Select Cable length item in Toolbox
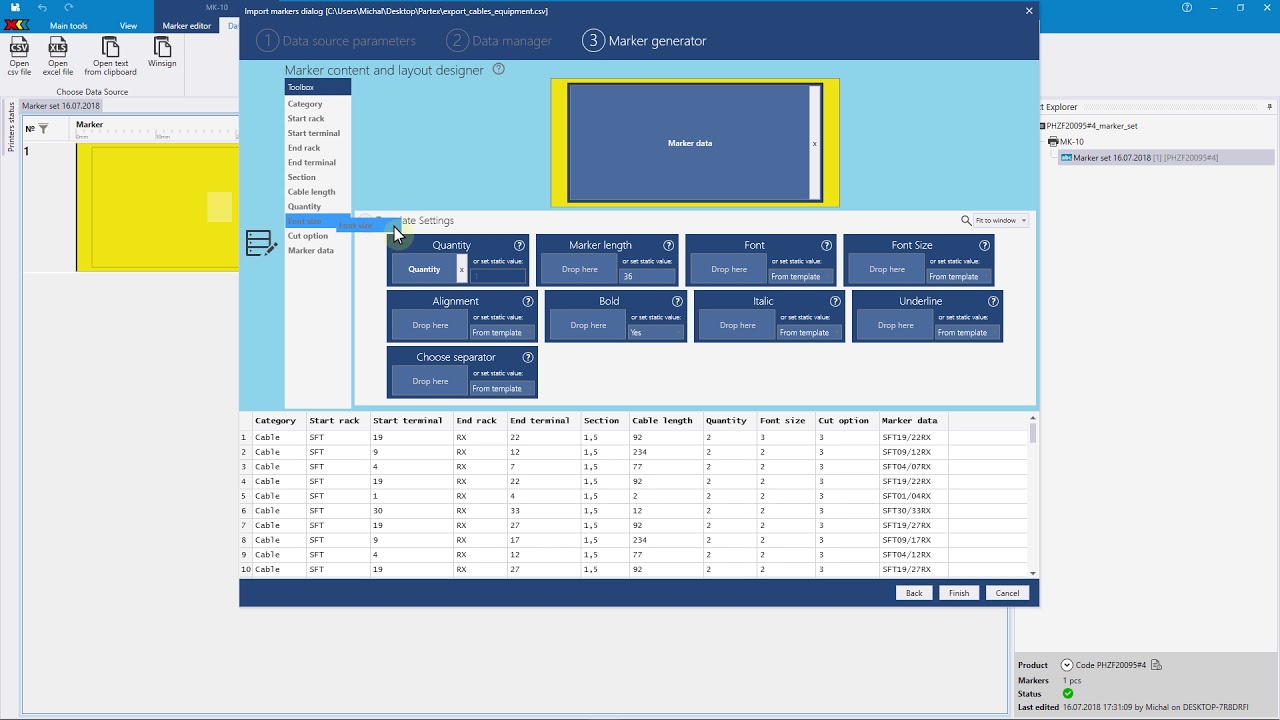The image size is (1280, 720). (312, 192)
